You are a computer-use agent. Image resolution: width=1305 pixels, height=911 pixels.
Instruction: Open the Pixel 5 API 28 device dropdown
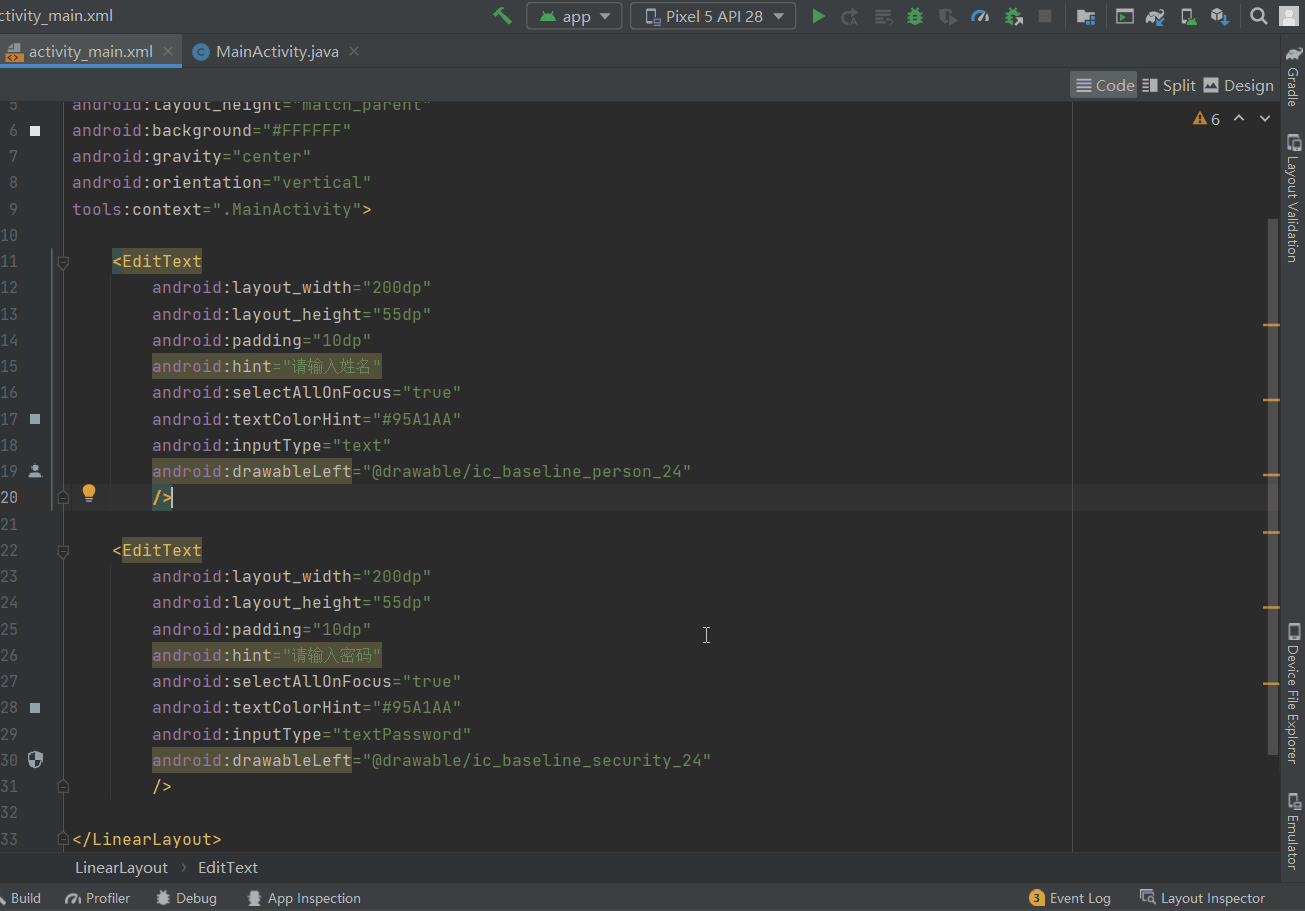click(x=713, y=16)
